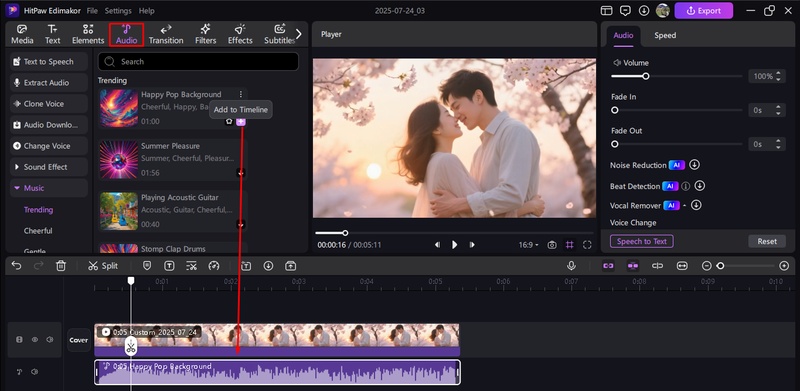800x391 pixels.
Task: Expand the Sound Effect category
Action: 49,167
